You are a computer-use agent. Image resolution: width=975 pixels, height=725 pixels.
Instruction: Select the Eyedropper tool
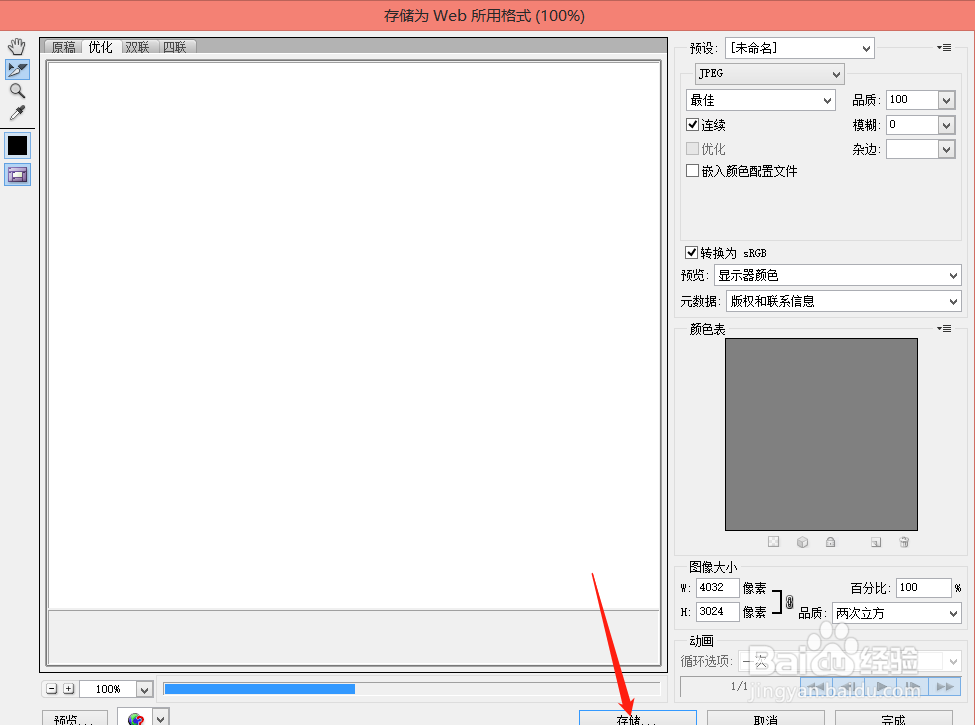tap(17, 113)
